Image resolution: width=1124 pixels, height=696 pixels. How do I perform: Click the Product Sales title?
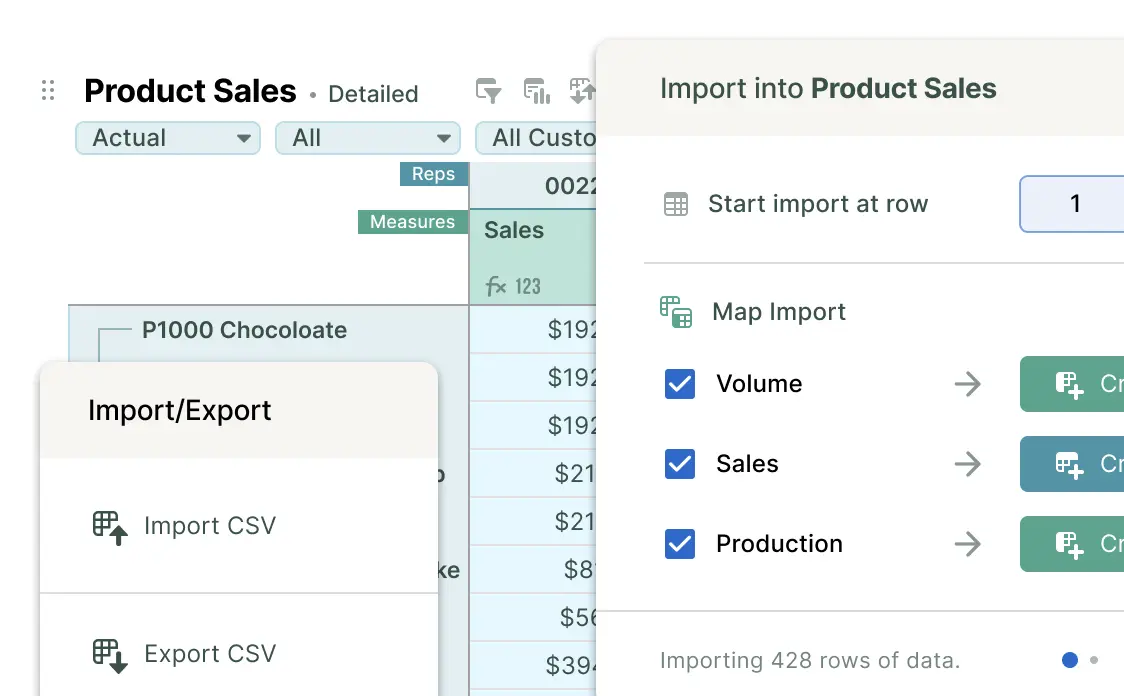pyautogui.click(x=190, y=91)
